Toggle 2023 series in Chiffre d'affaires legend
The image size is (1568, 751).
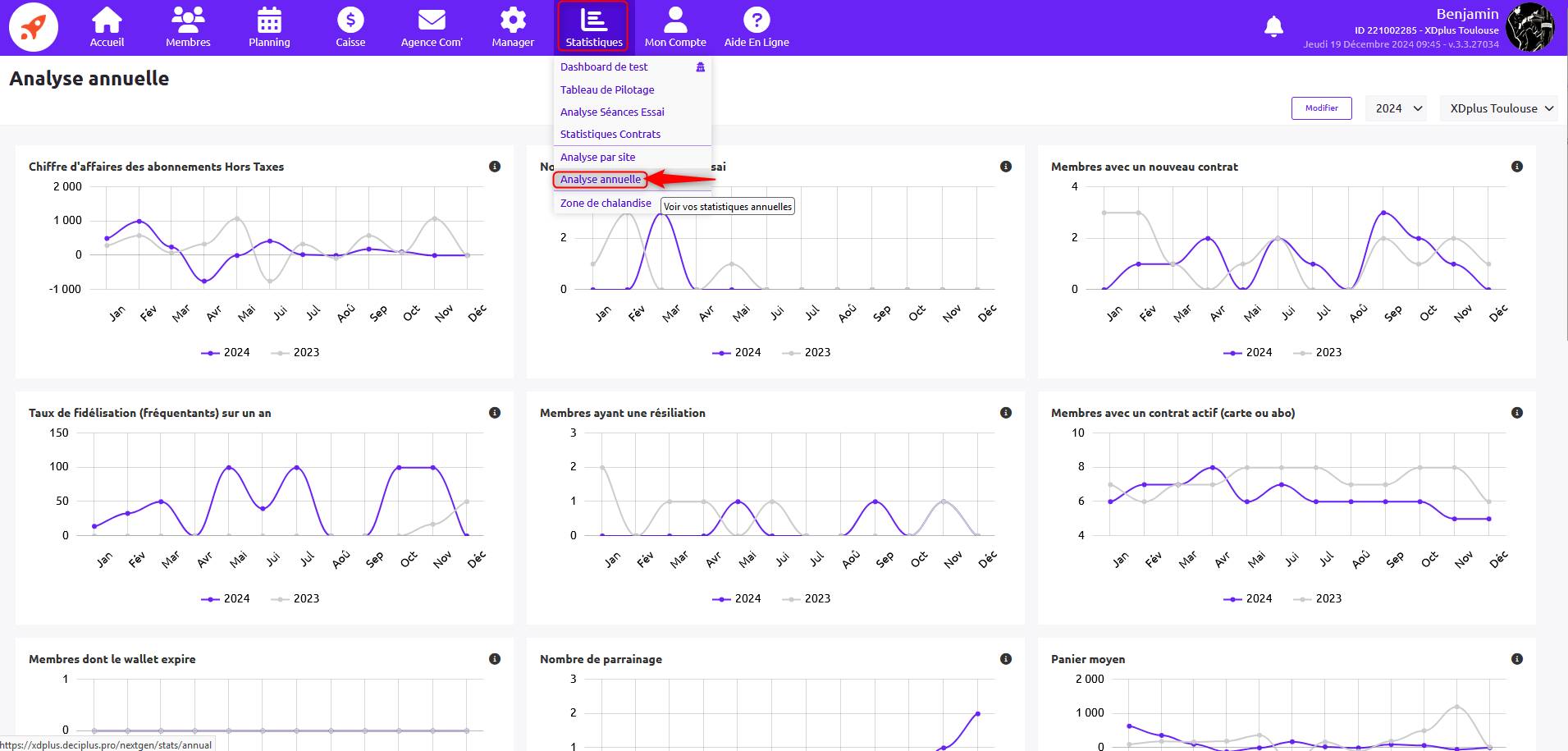[295, 353]
